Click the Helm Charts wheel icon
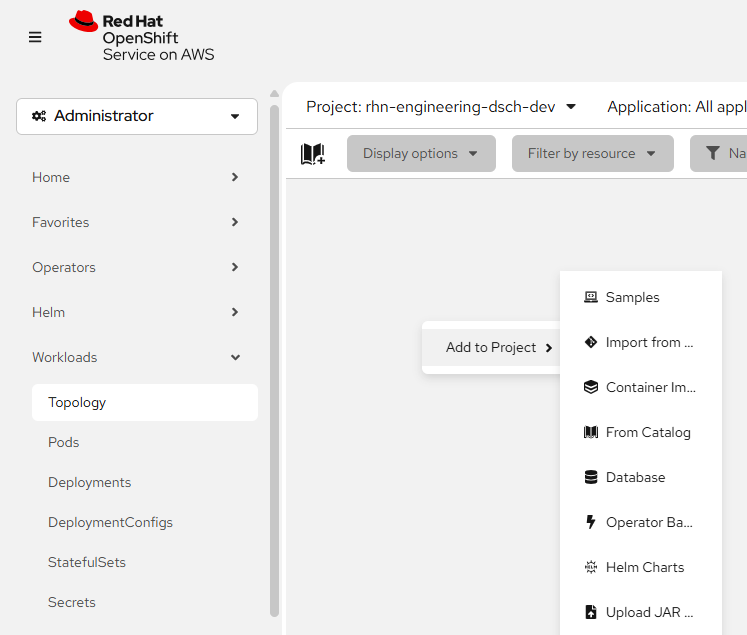Screen dimensions: 747x635 point(591,567)
